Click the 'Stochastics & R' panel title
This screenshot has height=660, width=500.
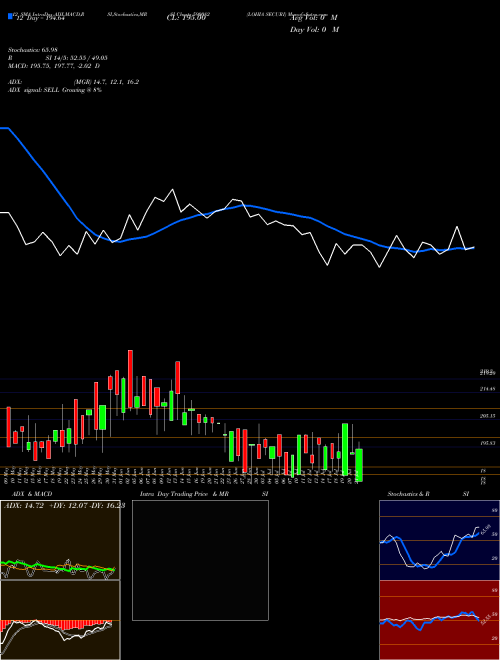point(408,494)
